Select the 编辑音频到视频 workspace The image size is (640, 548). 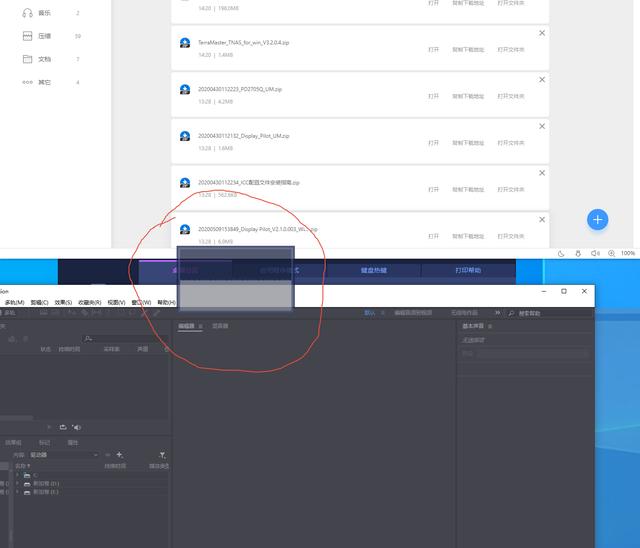tap(413, 313)
